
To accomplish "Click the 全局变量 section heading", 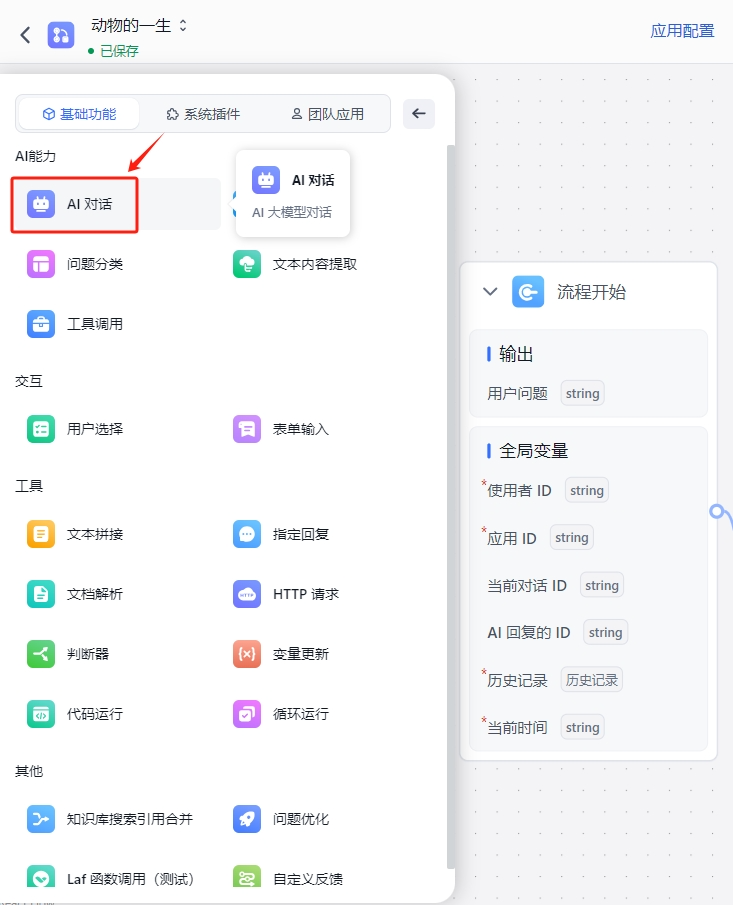I will click(x=534, y=451).
